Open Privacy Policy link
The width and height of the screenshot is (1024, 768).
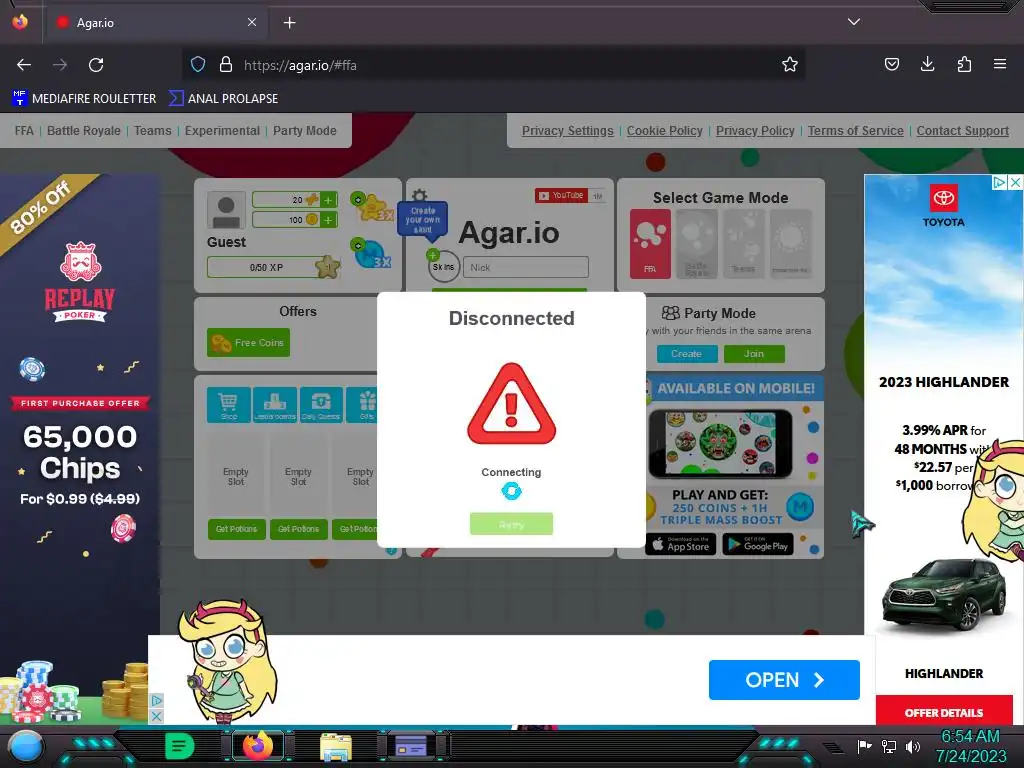755,131
